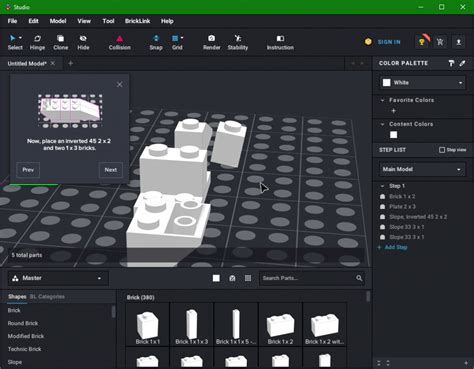This screenshot has width=474, height=369.
Task: Click the Next tutorial button
Action: pos(111,170)
